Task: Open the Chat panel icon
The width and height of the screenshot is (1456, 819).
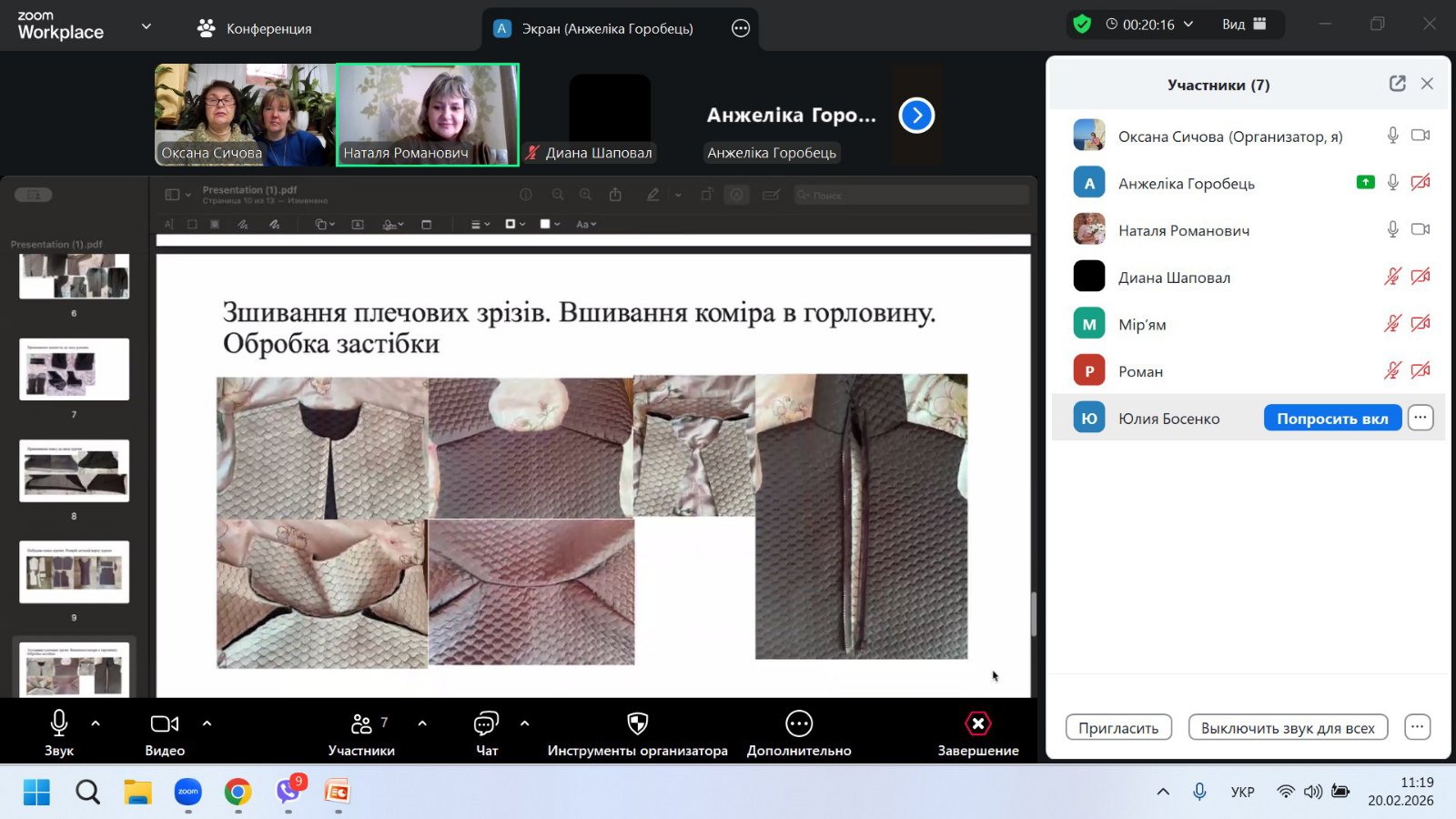Action: tap(486, 724)
